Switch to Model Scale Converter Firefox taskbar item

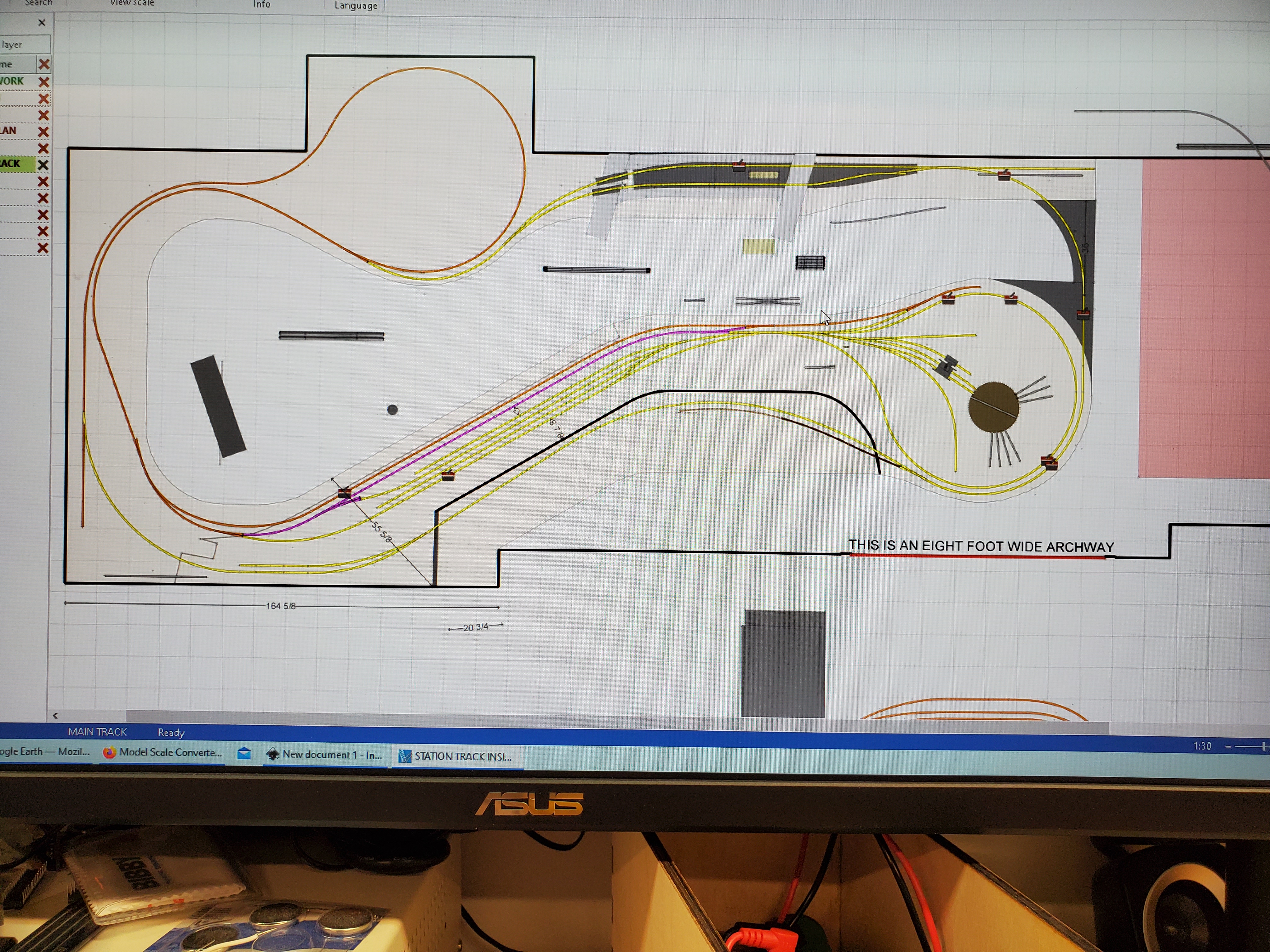tap(163, 752)
